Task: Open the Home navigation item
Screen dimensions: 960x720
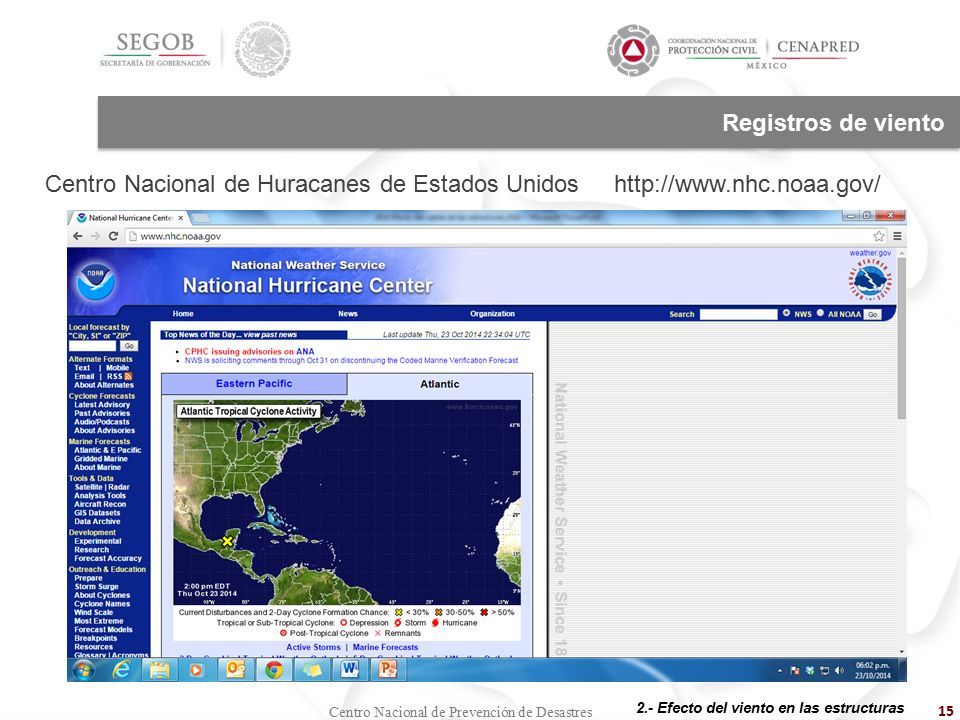Action: point(183,313)
